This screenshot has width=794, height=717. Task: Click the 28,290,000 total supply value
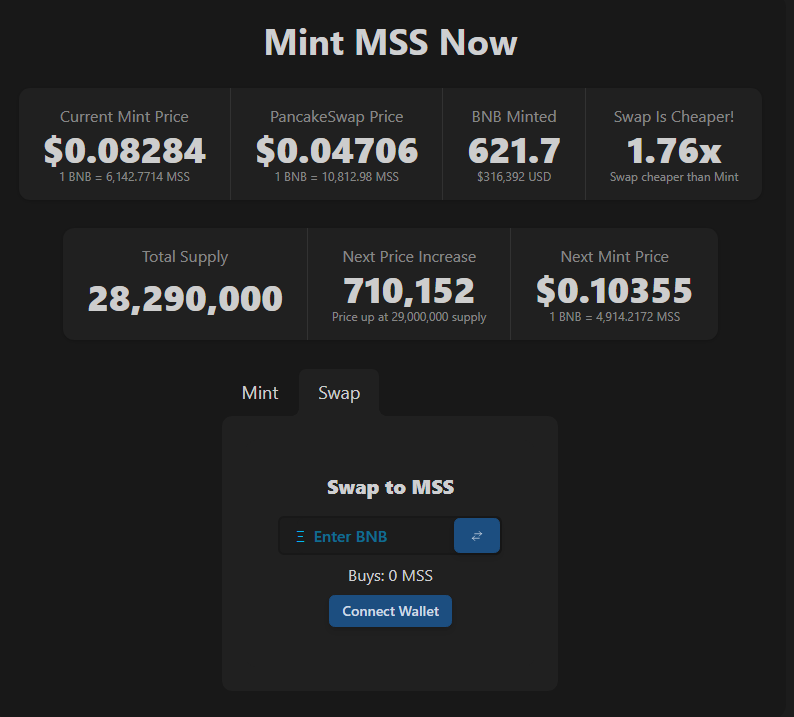pyautogui.click(x=185, y=298)
